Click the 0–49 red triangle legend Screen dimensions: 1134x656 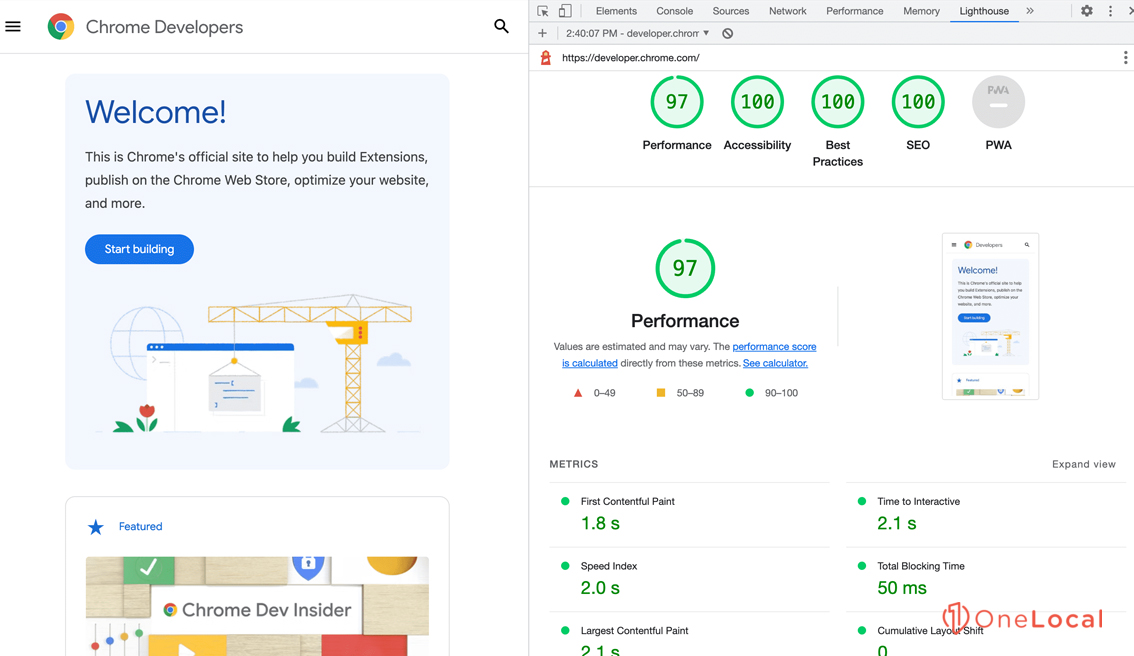(594, 393)
